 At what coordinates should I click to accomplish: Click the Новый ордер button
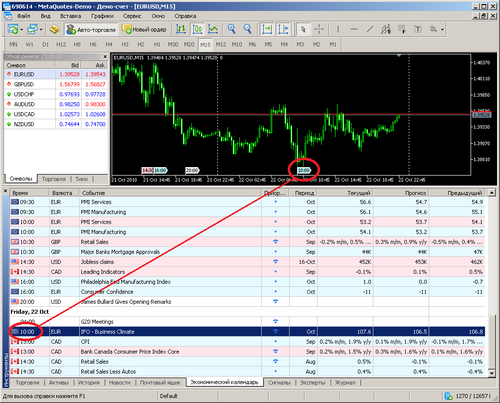144,30
